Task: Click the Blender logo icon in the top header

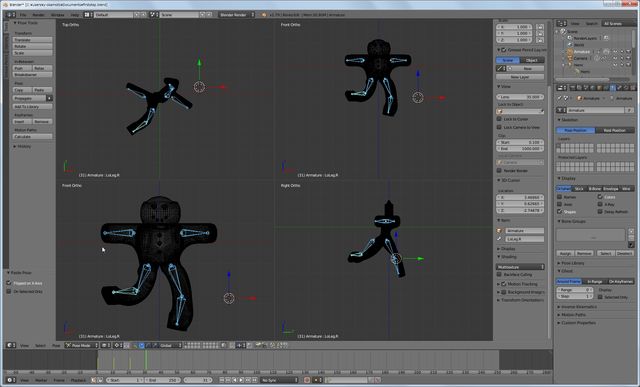Action: coord(264,15)
